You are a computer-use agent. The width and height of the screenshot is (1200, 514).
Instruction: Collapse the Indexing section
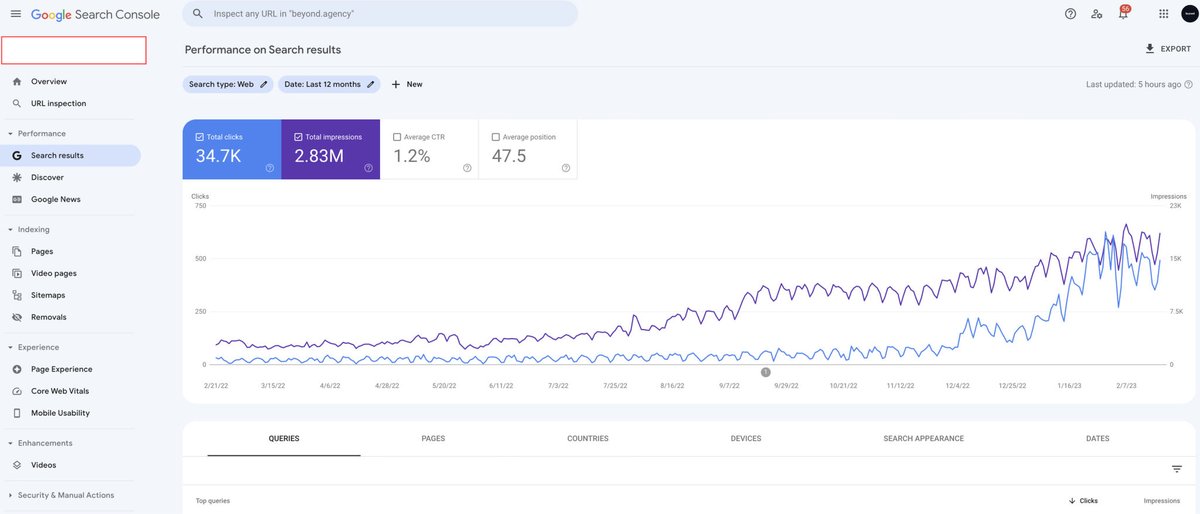(10, 229)
